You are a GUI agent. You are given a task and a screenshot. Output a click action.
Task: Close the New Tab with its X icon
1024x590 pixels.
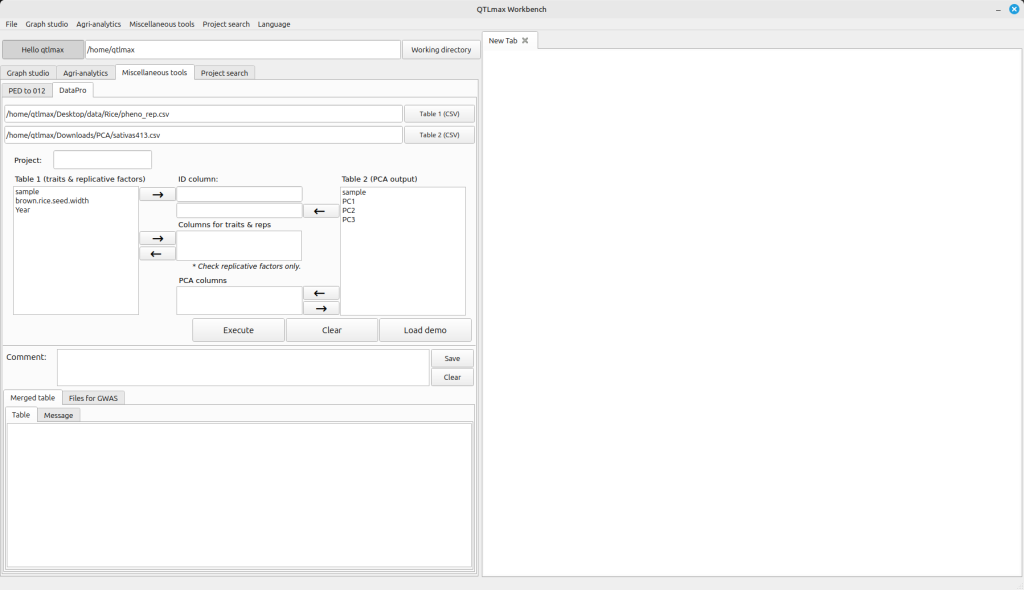pos(525,40)
